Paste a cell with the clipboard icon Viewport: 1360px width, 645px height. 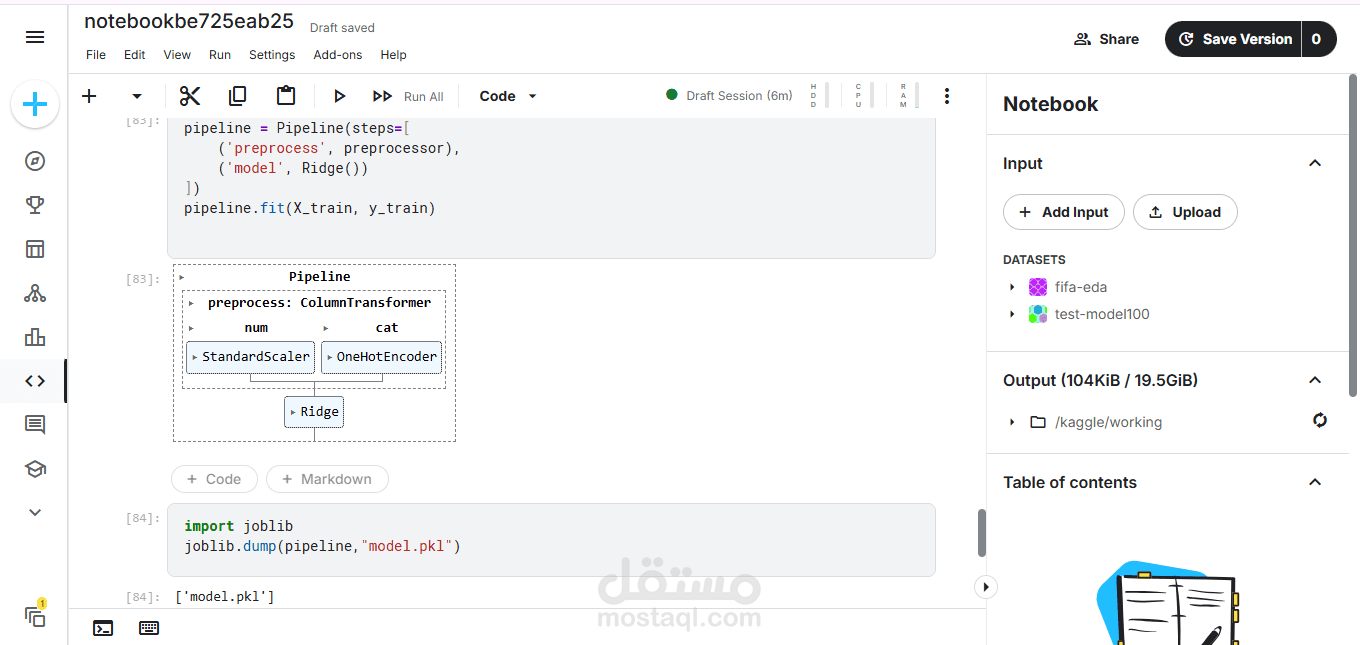click(x=286, y=95)
